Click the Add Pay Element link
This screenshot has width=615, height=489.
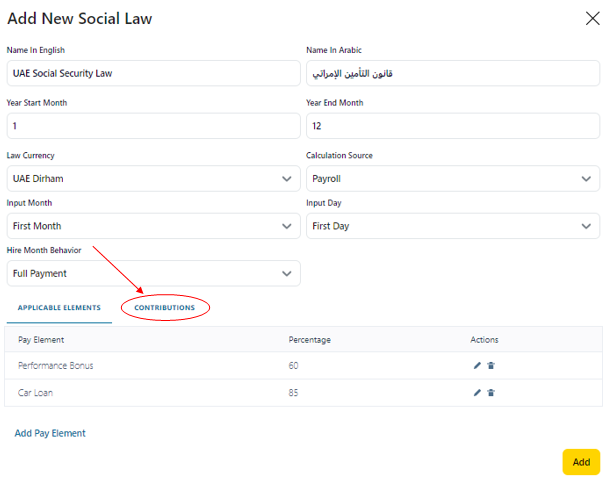(50, 433)
